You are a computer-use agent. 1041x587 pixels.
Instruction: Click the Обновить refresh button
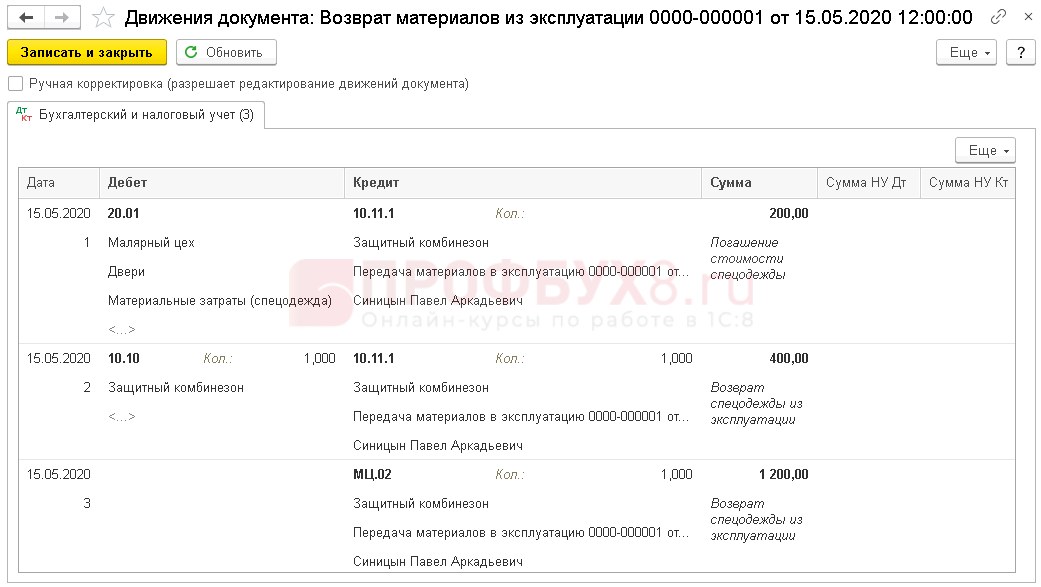coord(226,53)
